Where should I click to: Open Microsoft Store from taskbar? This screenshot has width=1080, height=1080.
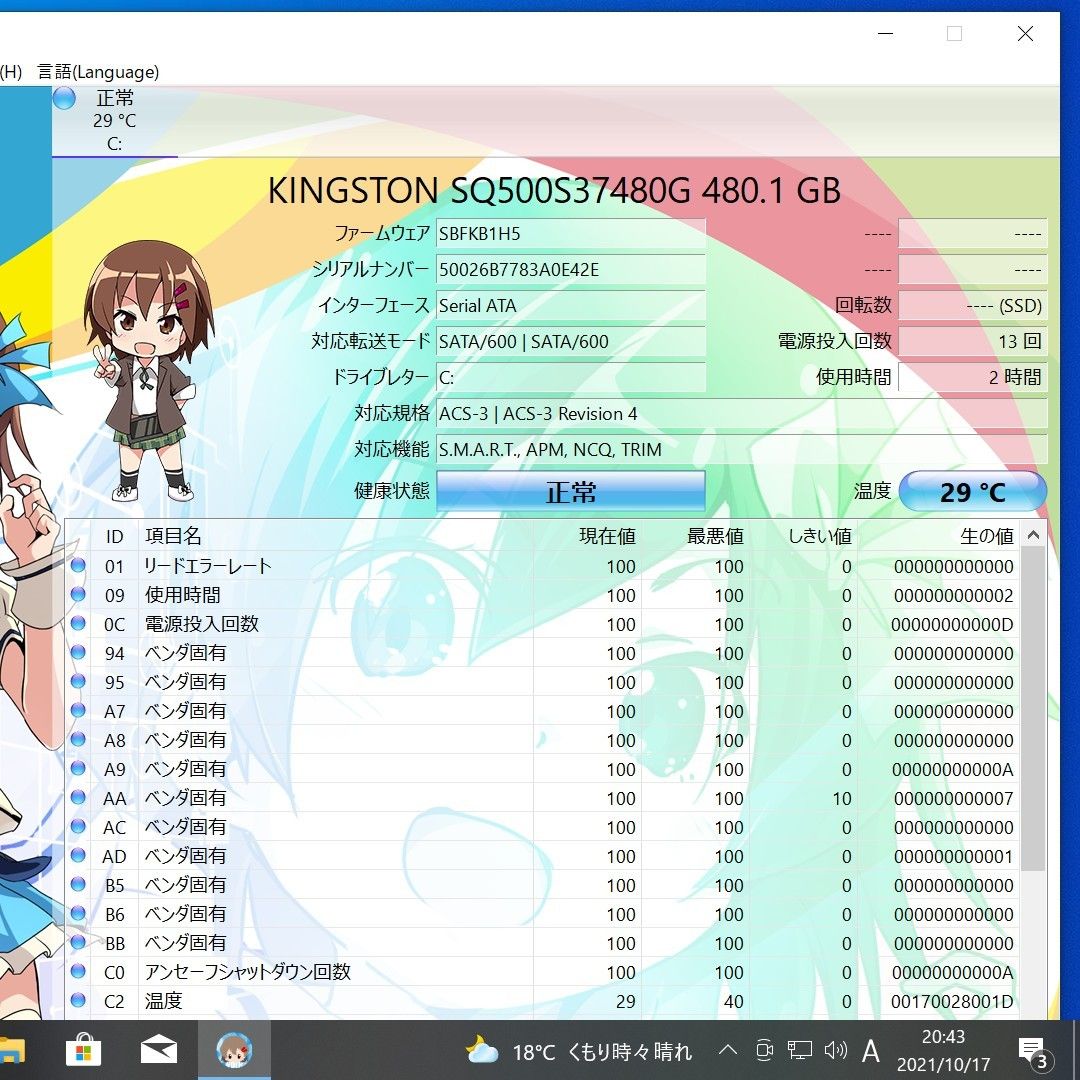pyautogui.click(x=83, y=1051)
